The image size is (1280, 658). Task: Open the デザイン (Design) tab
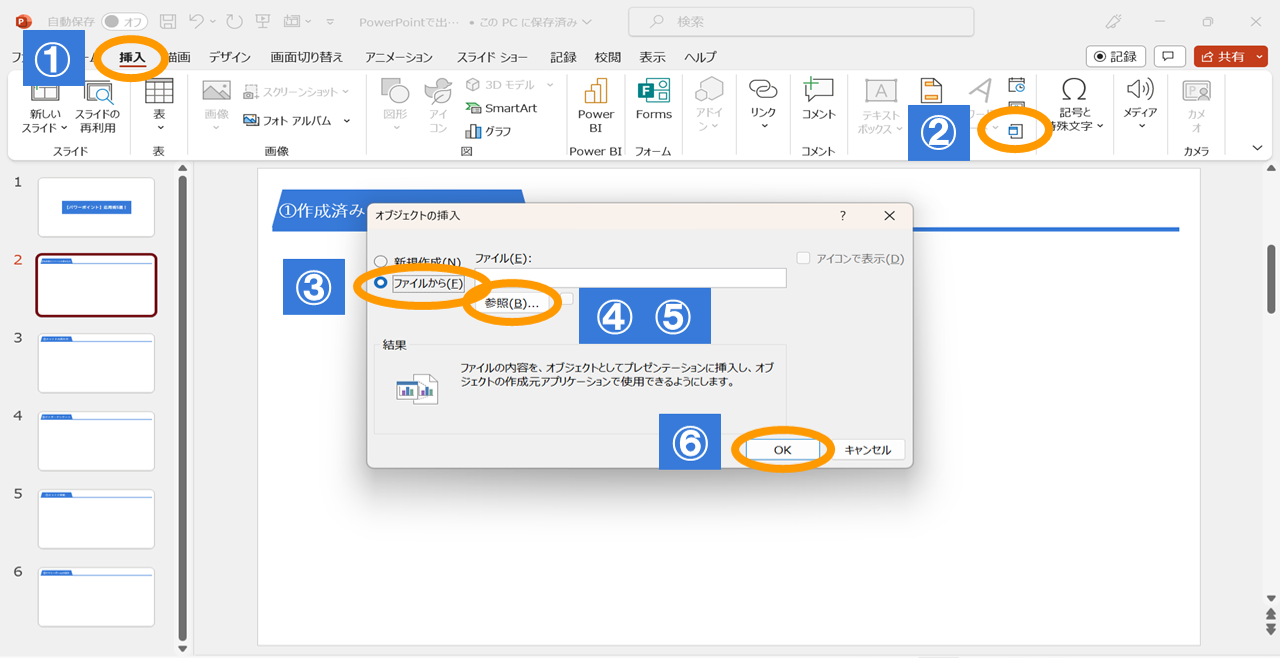[230, 57]
